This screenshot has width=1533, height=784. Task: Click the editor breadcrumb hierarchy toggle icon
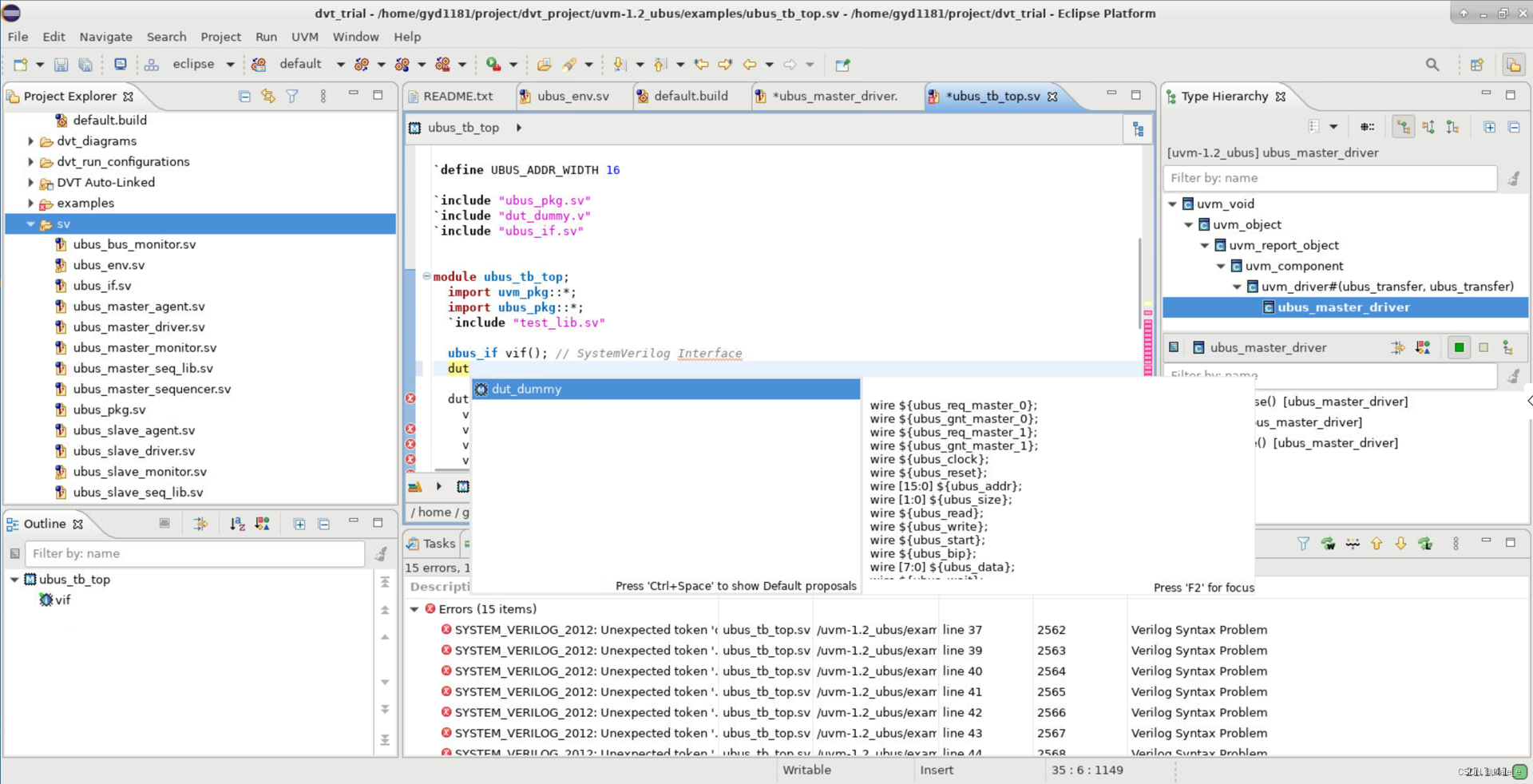point(1138,129)
